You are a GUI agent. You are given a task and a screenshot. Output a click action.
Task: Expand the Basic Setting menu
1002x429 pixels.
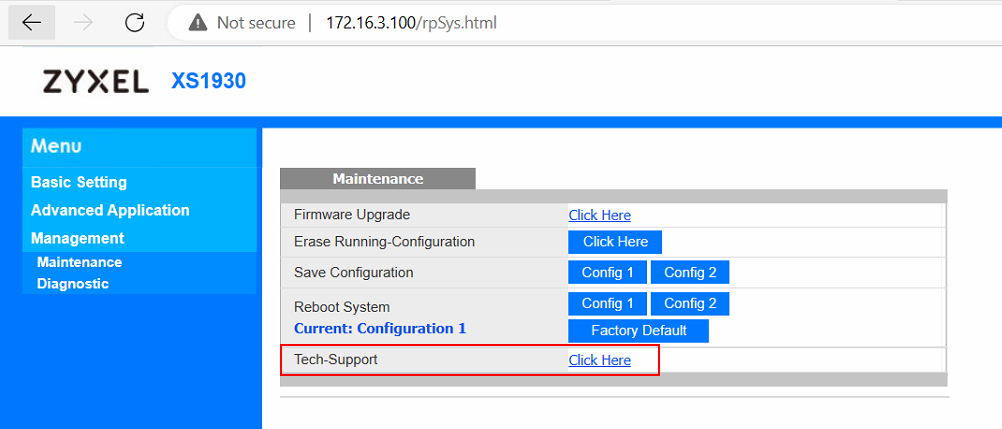coord(79,182)
